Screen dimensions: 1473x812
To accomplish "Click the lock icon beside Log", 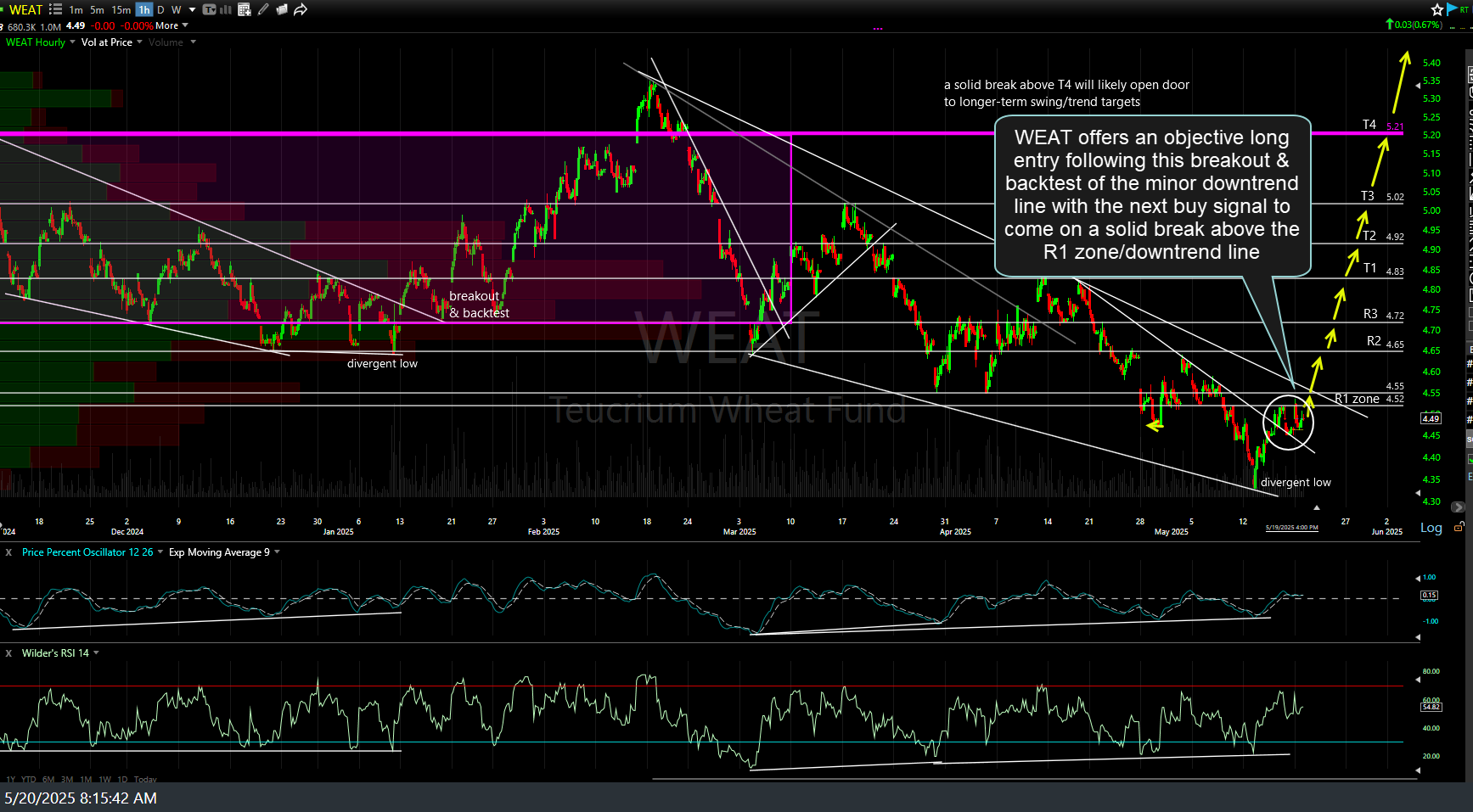I will click(1459, 527).
